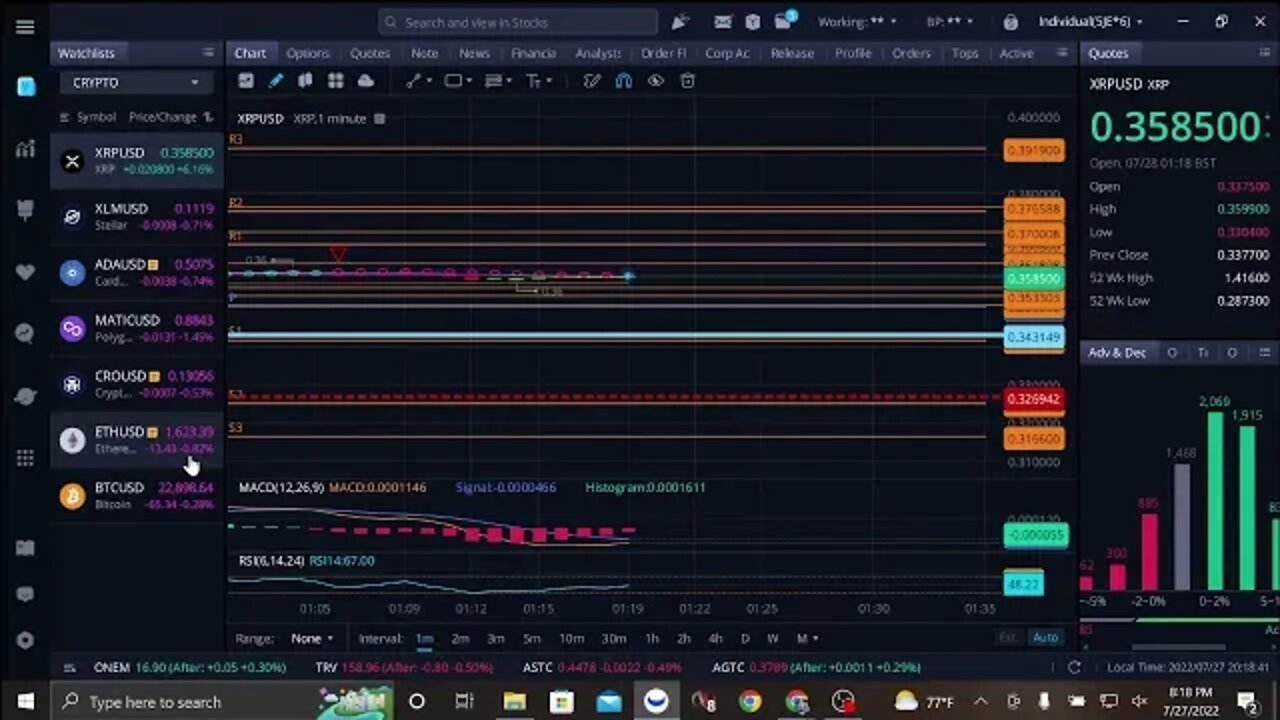Open the notifications icon with blue badge

tap(784, 21)
